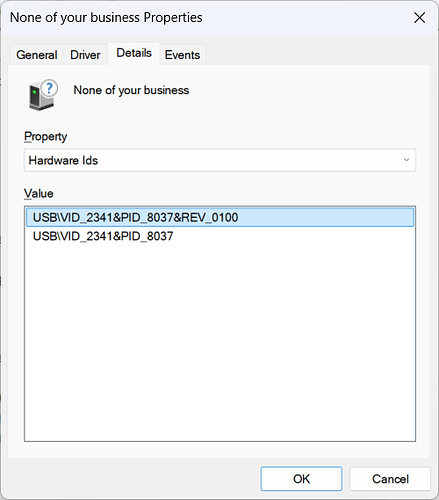Switch to the General tab
Viewport: 439px width, 500px height.
(37, 55)
